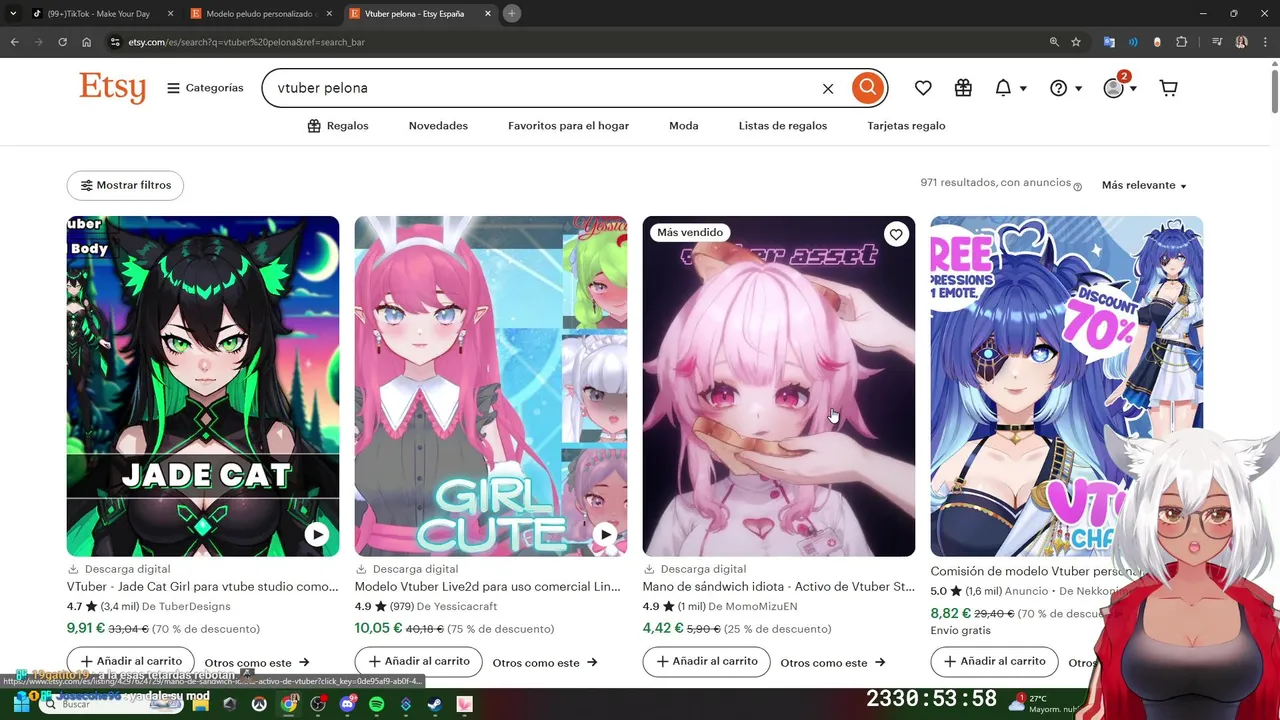This screenshot has width=1280, height=720.
Task: Add MomoMizuEN listing to cart
Action: (707, 661)
